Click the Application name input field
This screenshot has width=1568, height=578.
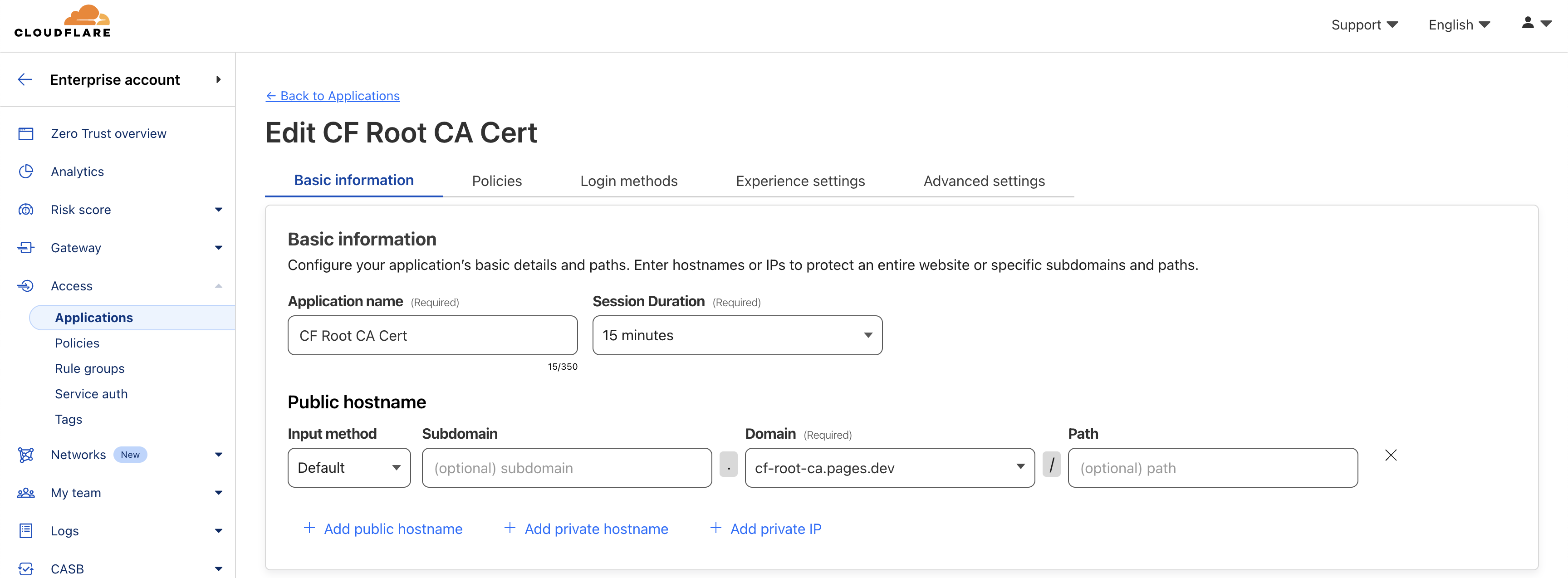pyautogui.click(x=432, y=335)
